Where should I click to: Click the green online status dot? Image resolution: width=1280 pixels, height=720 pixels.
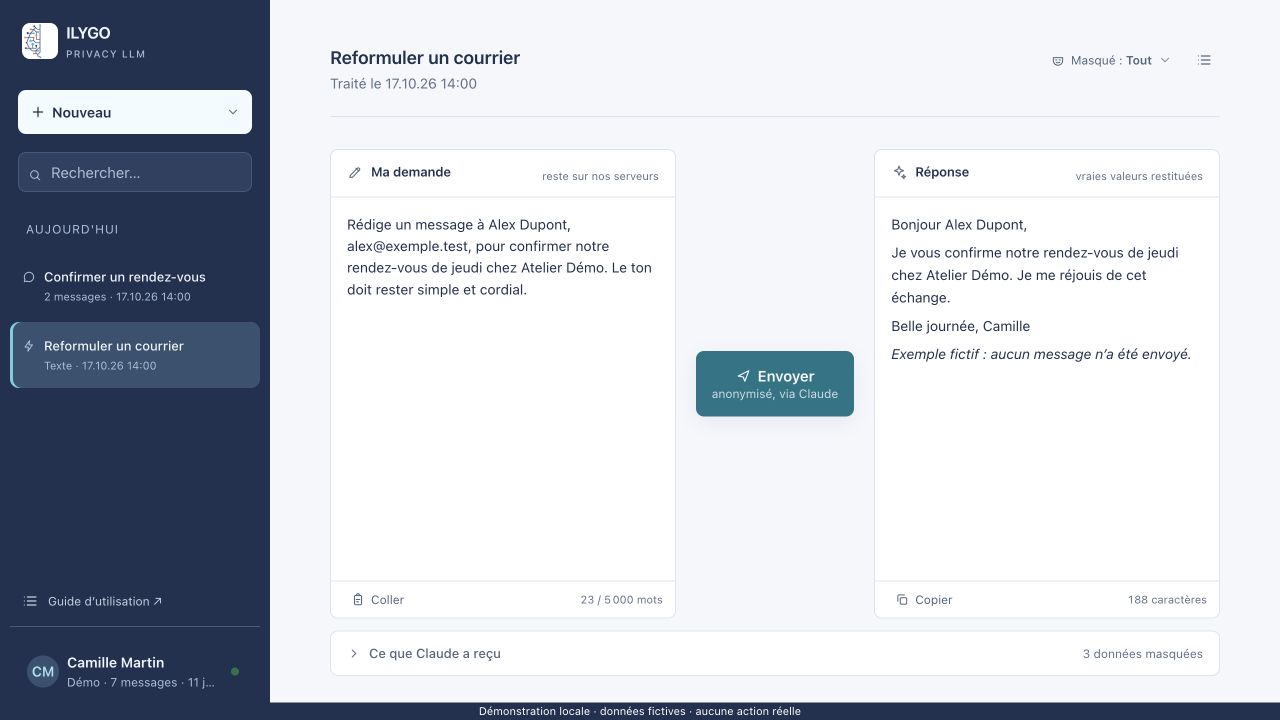point(235,672)
